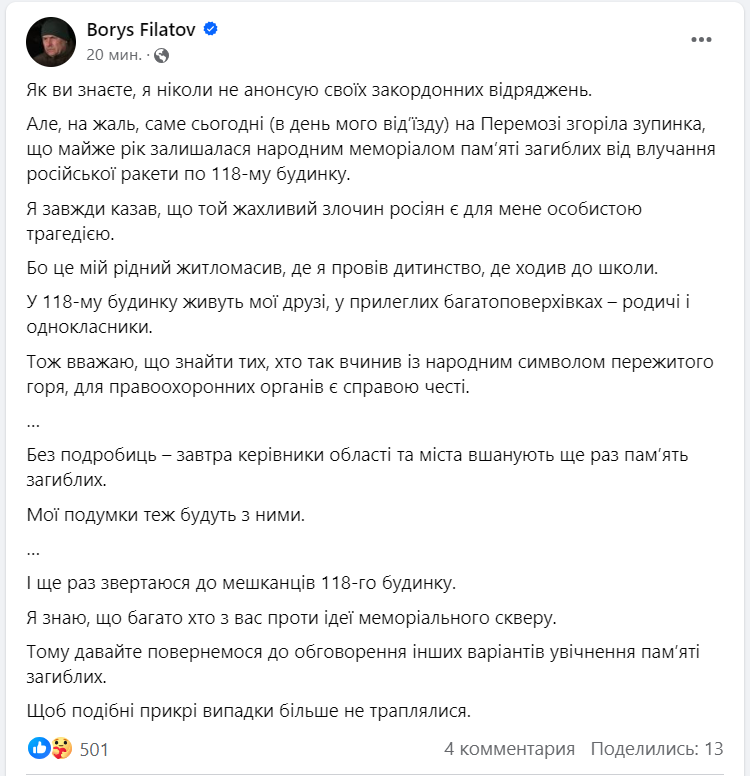Image resolution: width=750 pixels, height=776 pixels.
Task: Click the Borys Filatov author name
Action: click(144, 30)
